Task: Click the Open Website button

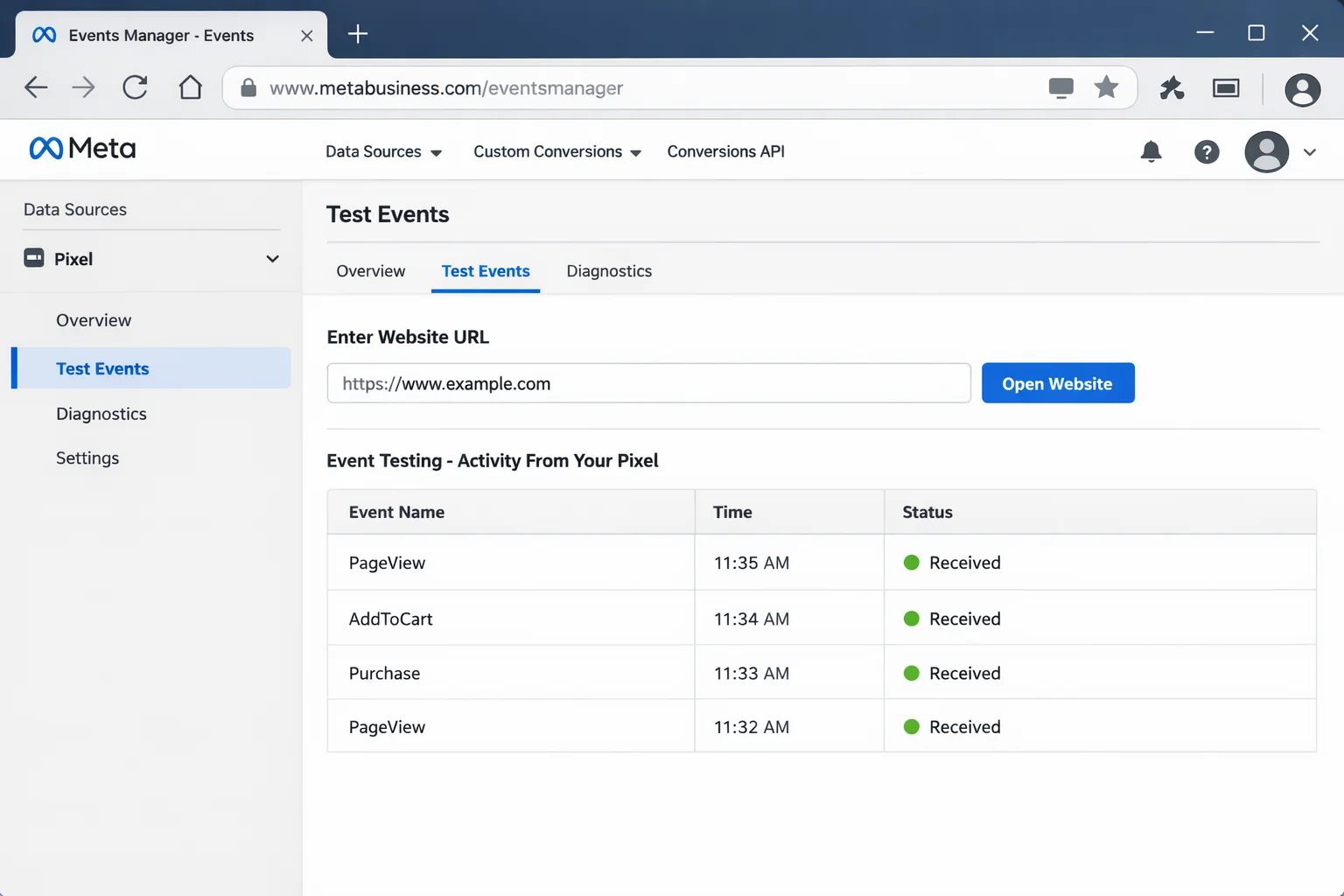Action: 1058,382
